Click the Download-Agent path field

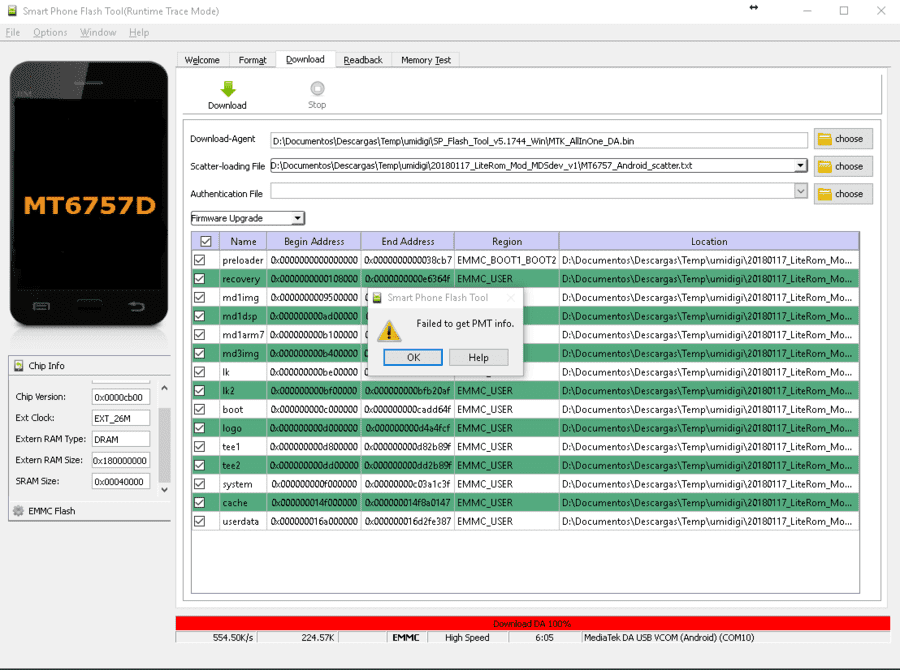pos(538,141)
